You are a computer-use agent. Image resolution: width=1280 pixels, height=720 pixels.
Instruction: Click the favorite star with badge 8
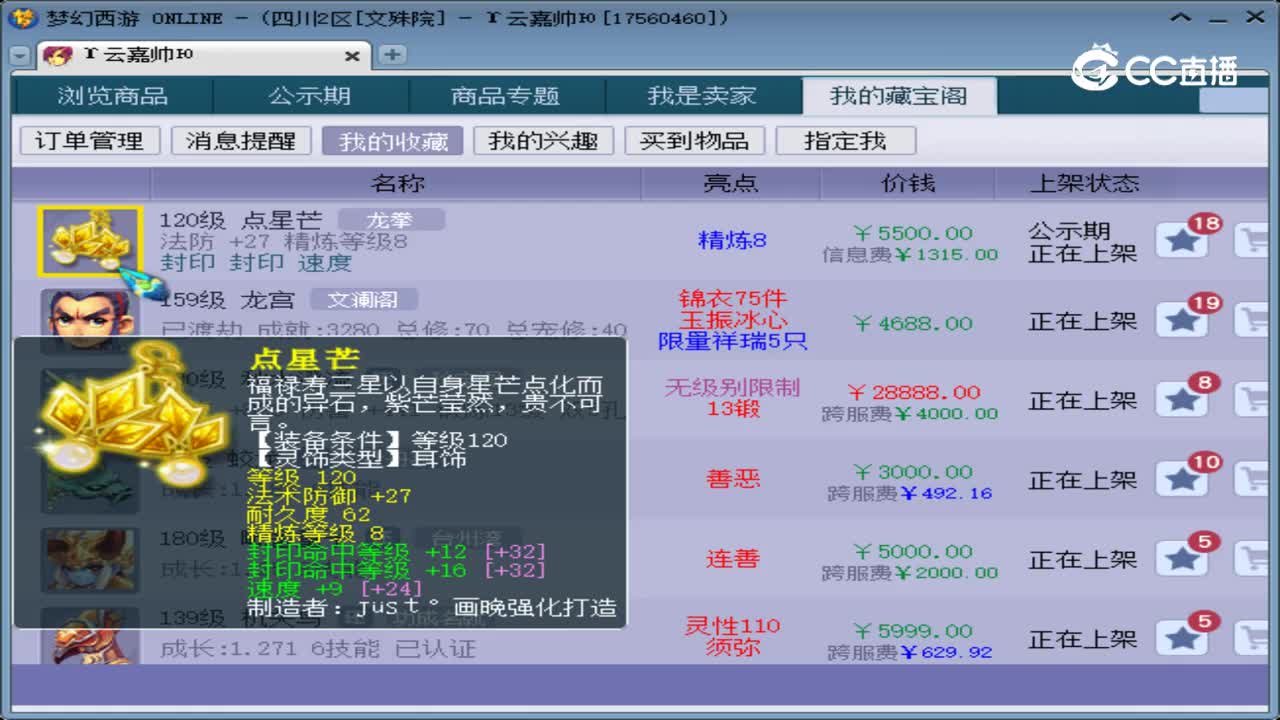(1182, 400)
